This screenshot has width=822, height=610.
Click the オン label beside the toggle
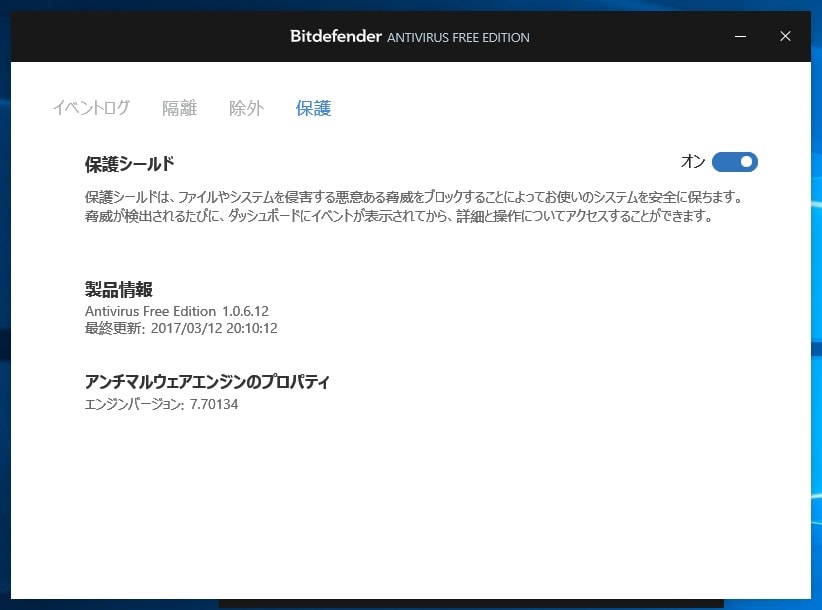693,161
